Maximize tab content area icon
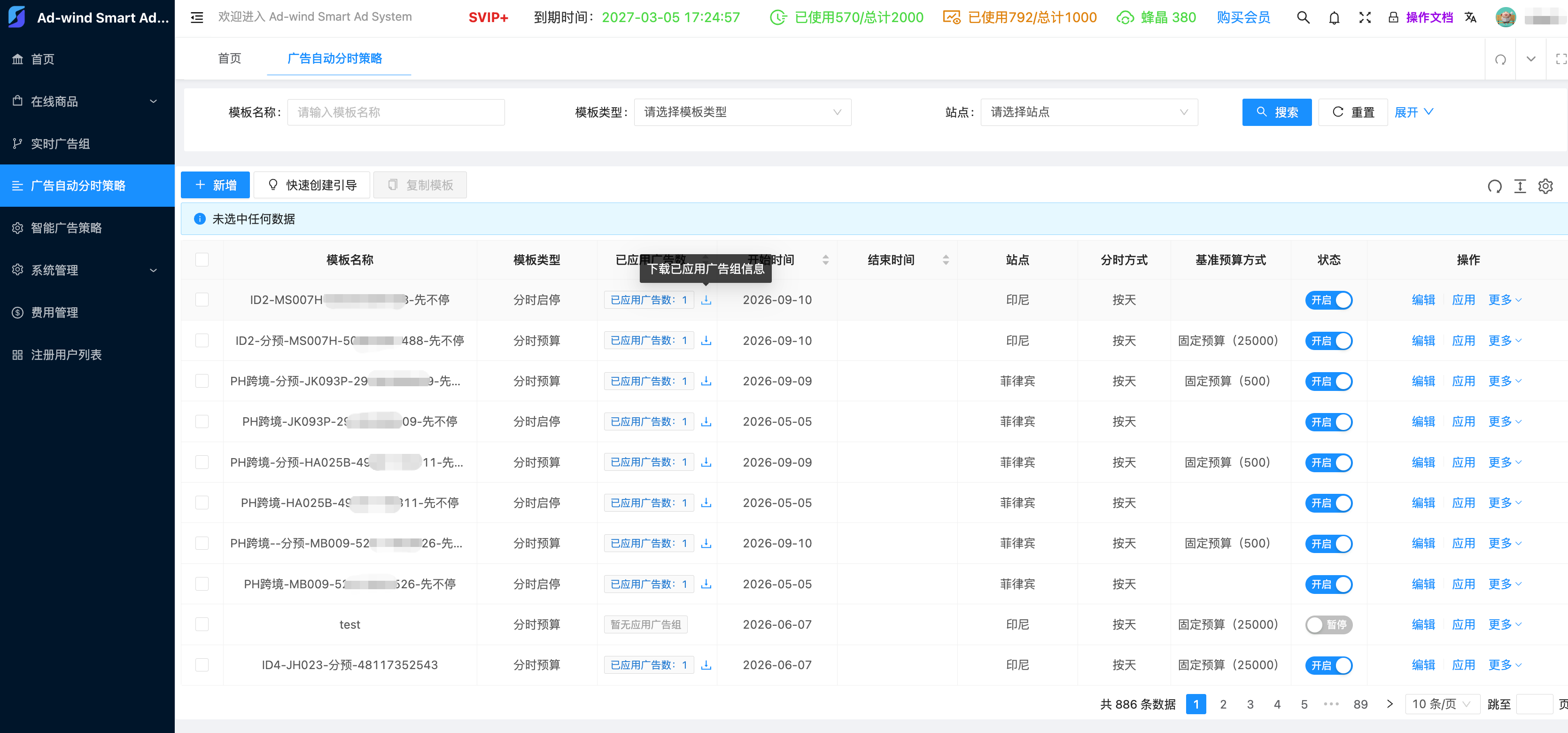The image size is (1568, 733). pos(1560,59)
